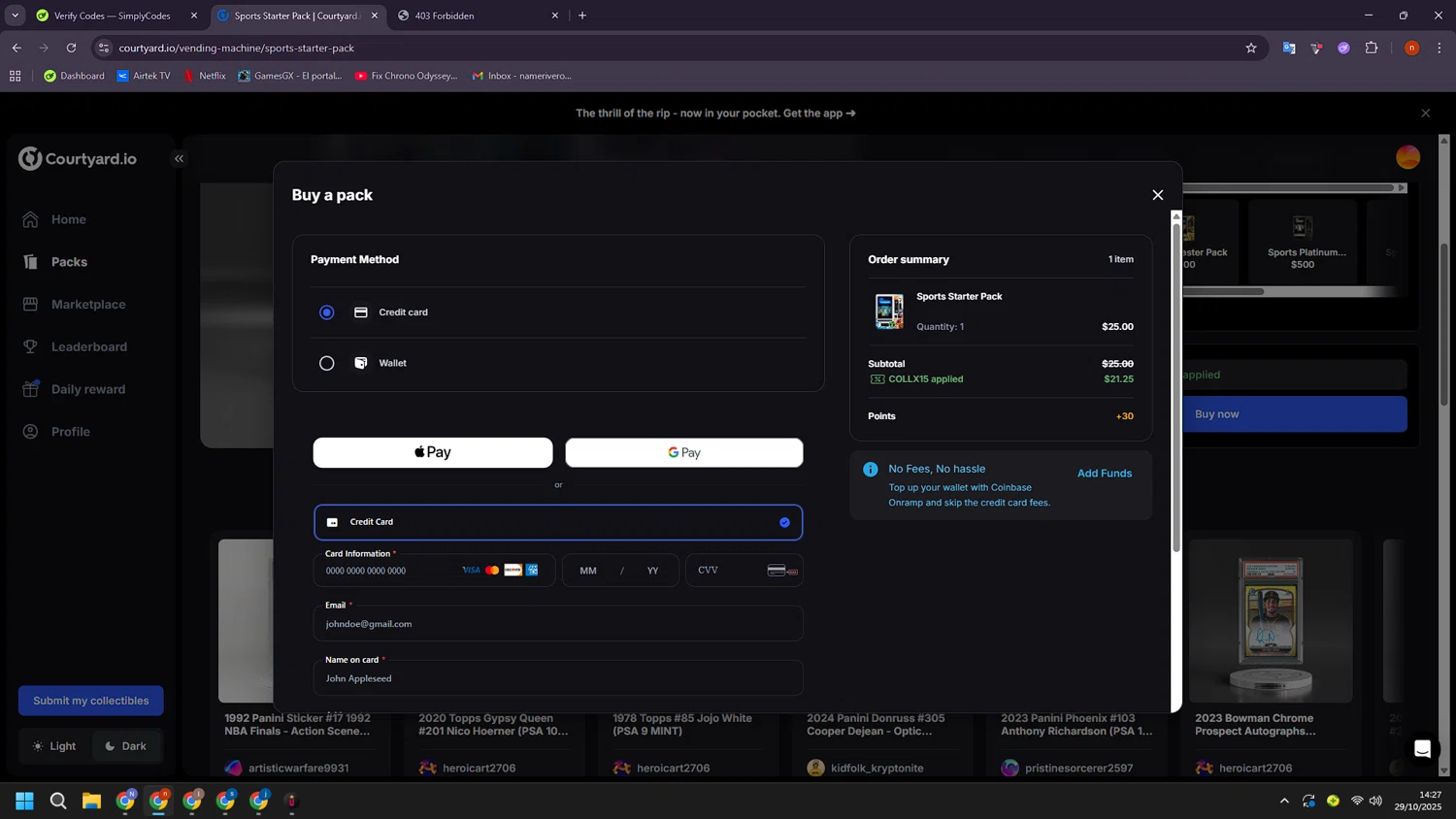Viewport: 1456px width, 819px height.
Task: Switch to Dark theme
Action: [126, 746]
